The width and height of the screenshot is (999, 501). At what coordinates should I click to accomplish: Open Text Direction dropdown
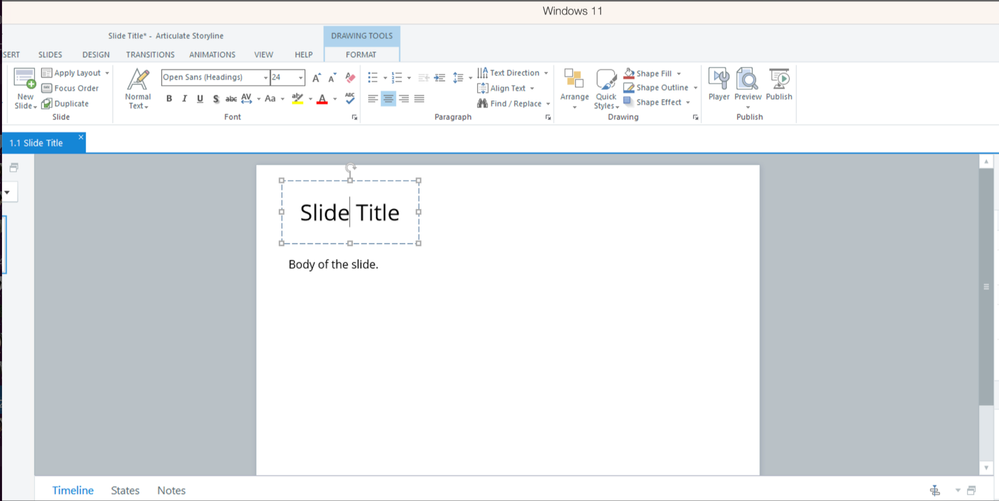click(x=513, y=73)
